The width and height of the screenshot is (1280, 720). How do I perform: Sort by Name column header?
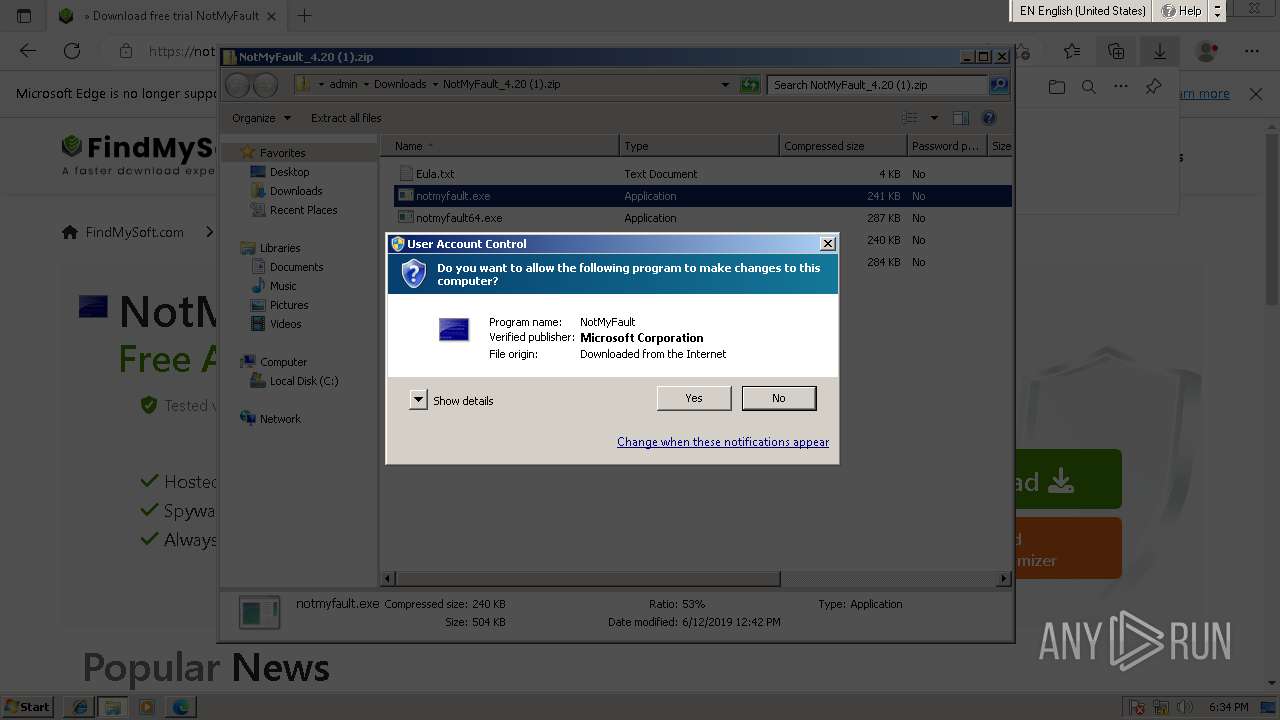click(500, 146)
